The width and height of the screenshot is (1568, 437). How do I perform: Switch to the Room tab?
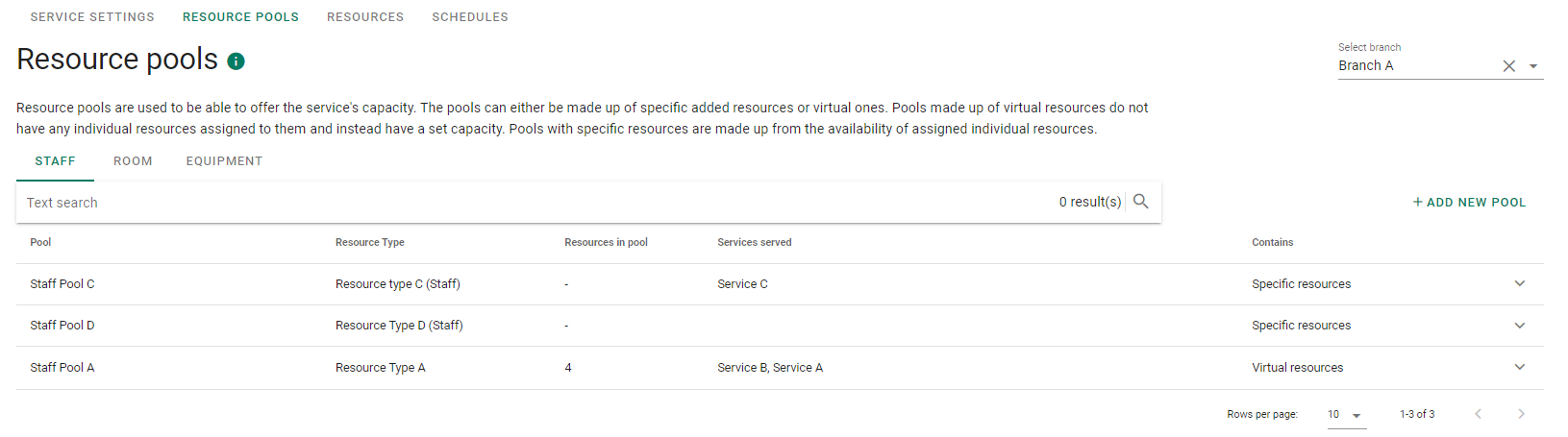coord(133,161)
